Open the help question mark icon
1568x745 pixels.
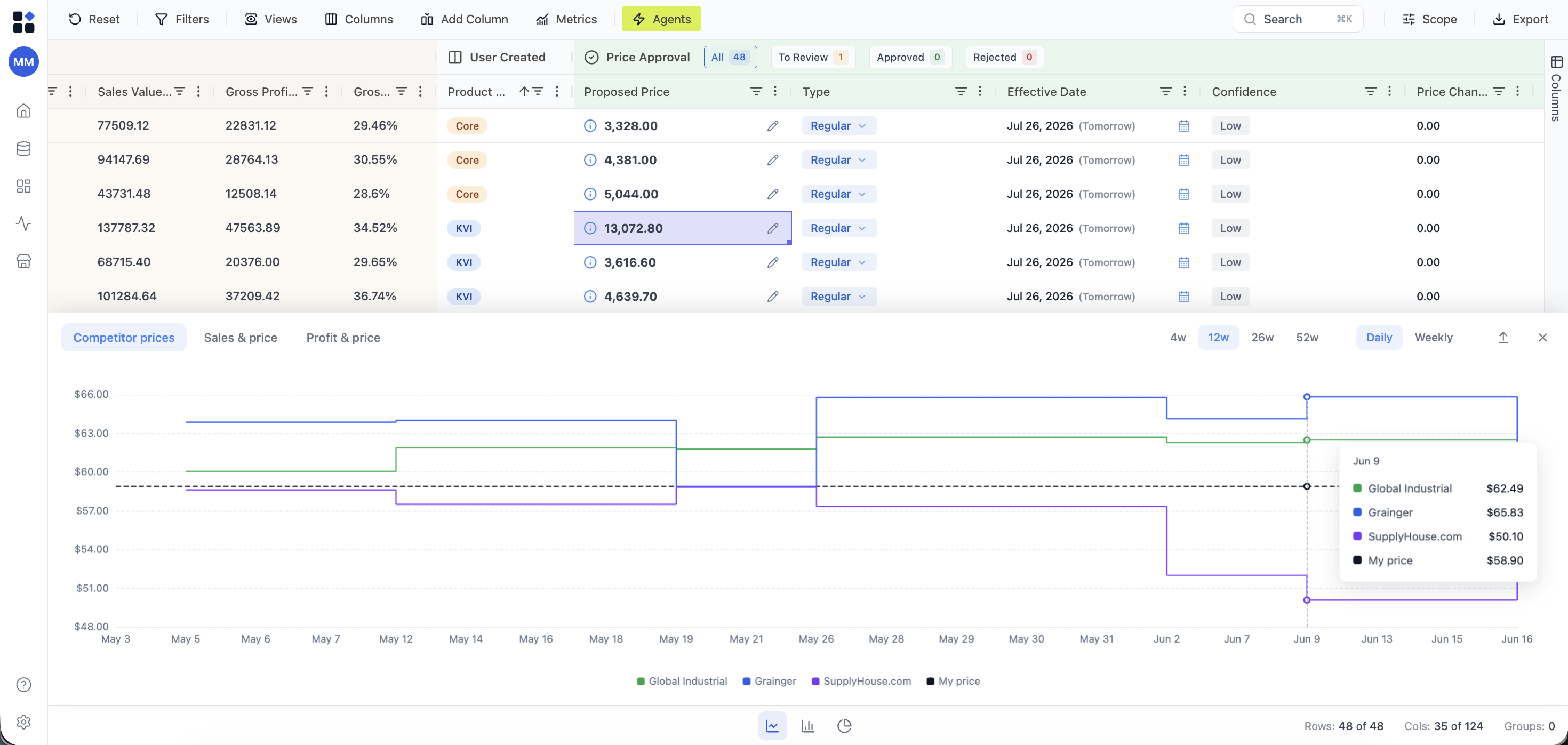23,685
